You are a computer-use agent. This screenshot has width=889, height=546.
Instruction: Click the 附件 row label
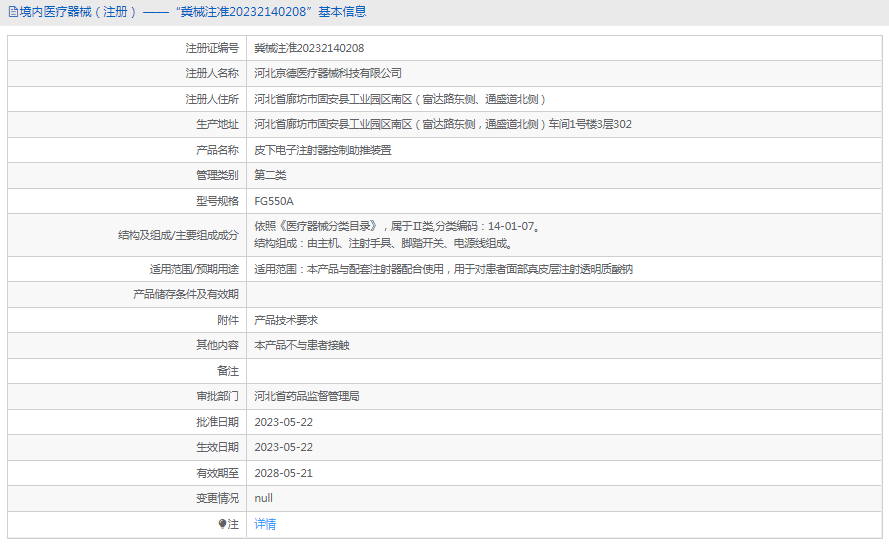click(228, 320)
